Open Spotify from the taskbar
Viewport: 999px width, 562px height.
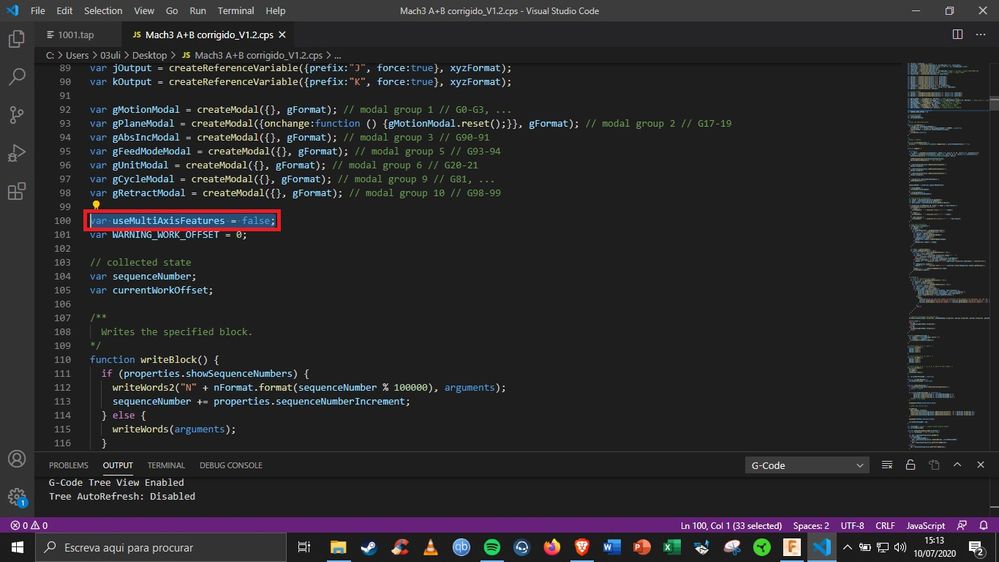click(x=492, y=547)
